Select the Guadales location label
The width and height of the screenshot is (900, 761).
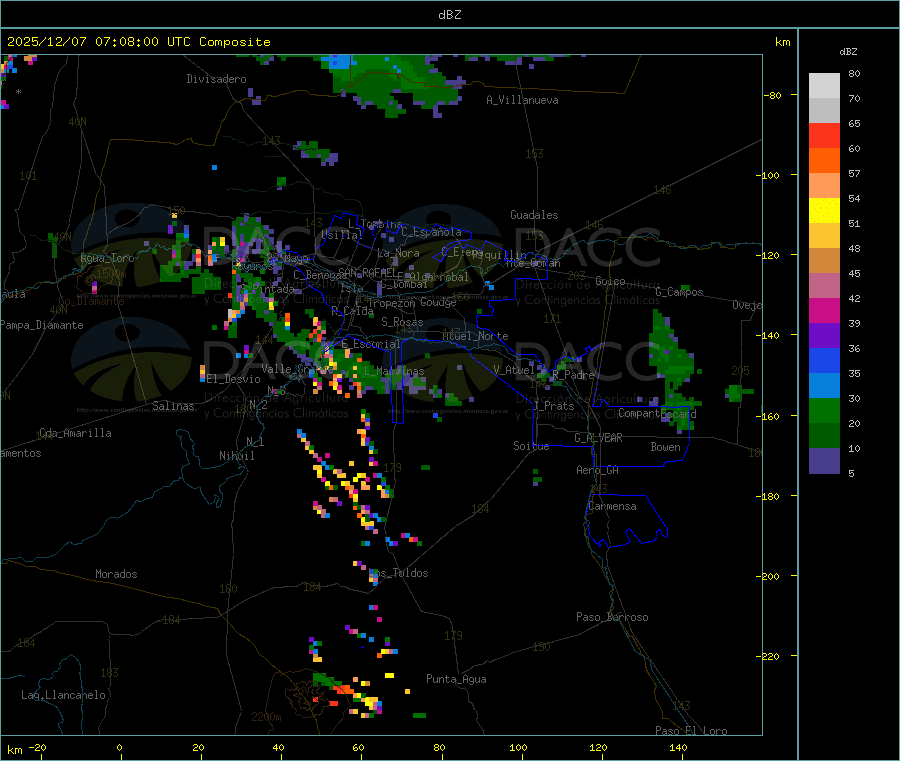point(534,215)
